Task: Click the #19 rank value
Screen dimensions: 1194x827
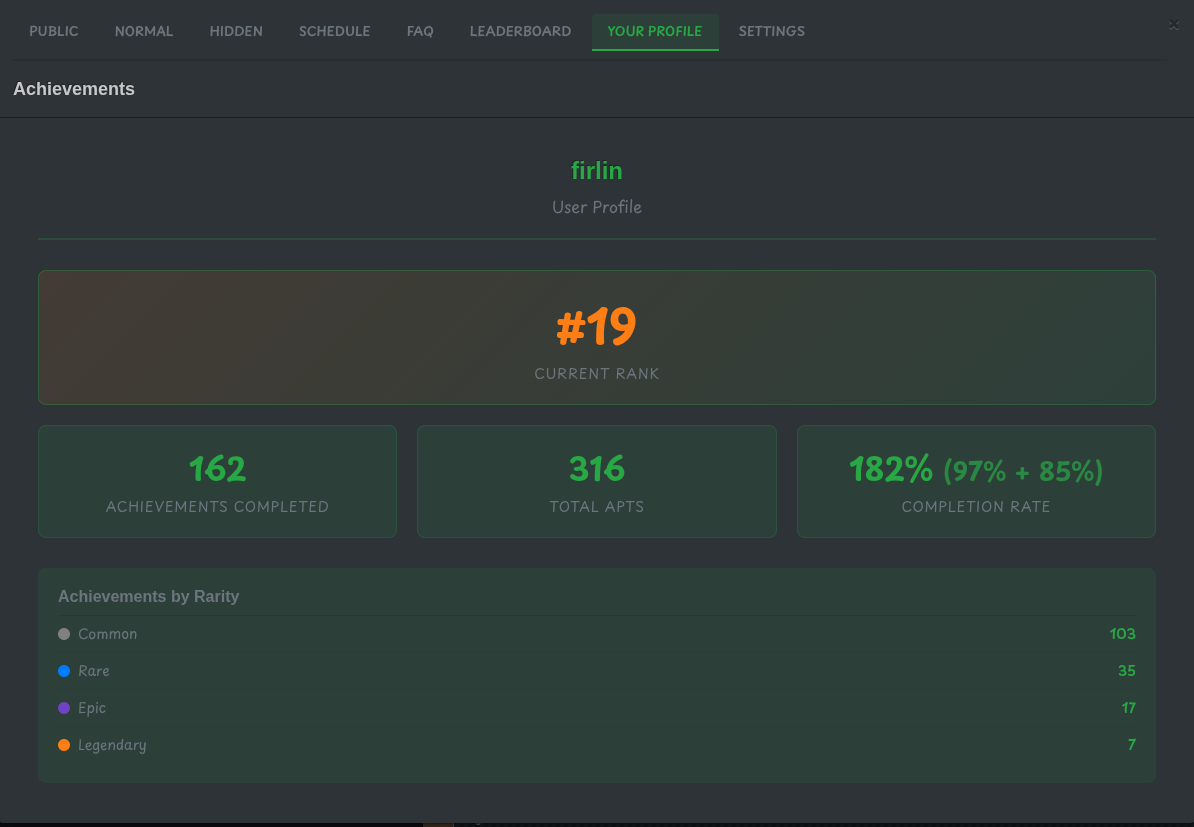Action: click(596, 327)
